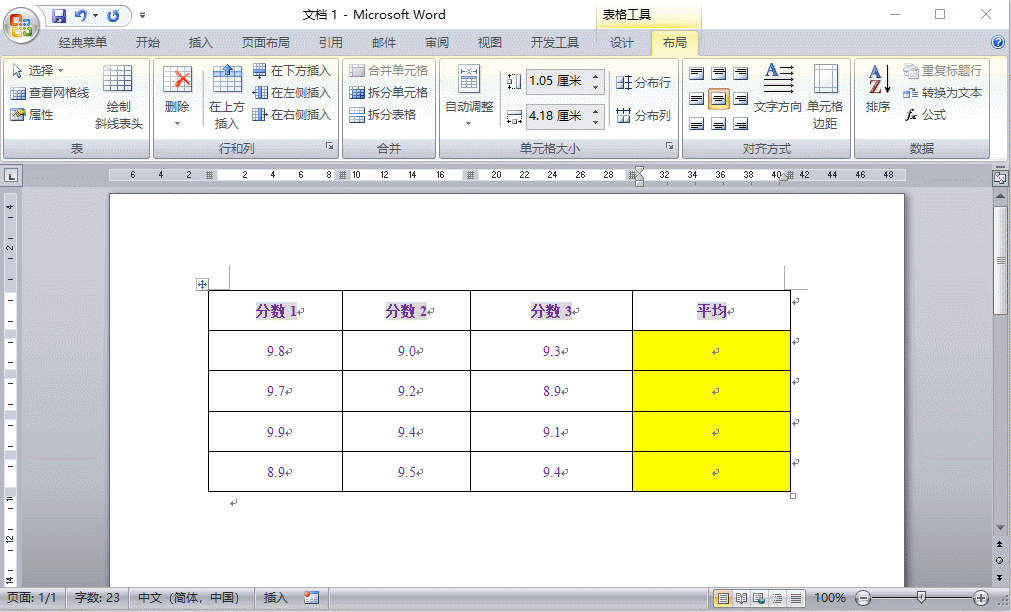Click the tab stop selector on ruler
Viewport: 1011px width, 612px height.
(11, 175)
